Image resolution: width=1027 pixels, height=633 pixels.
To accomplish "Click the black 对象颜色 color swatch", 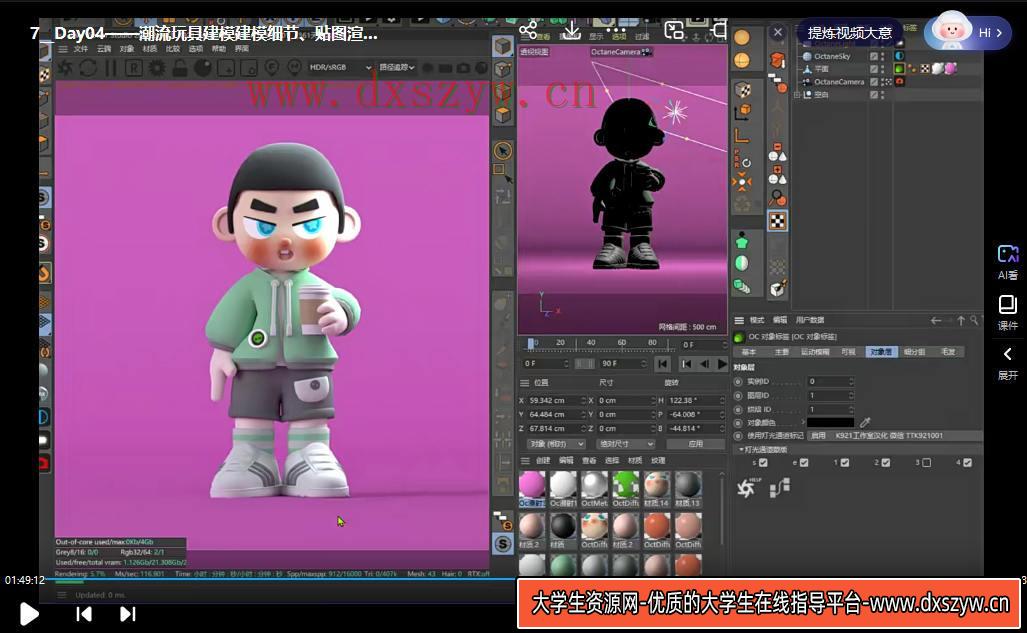I will coord(831,423).
